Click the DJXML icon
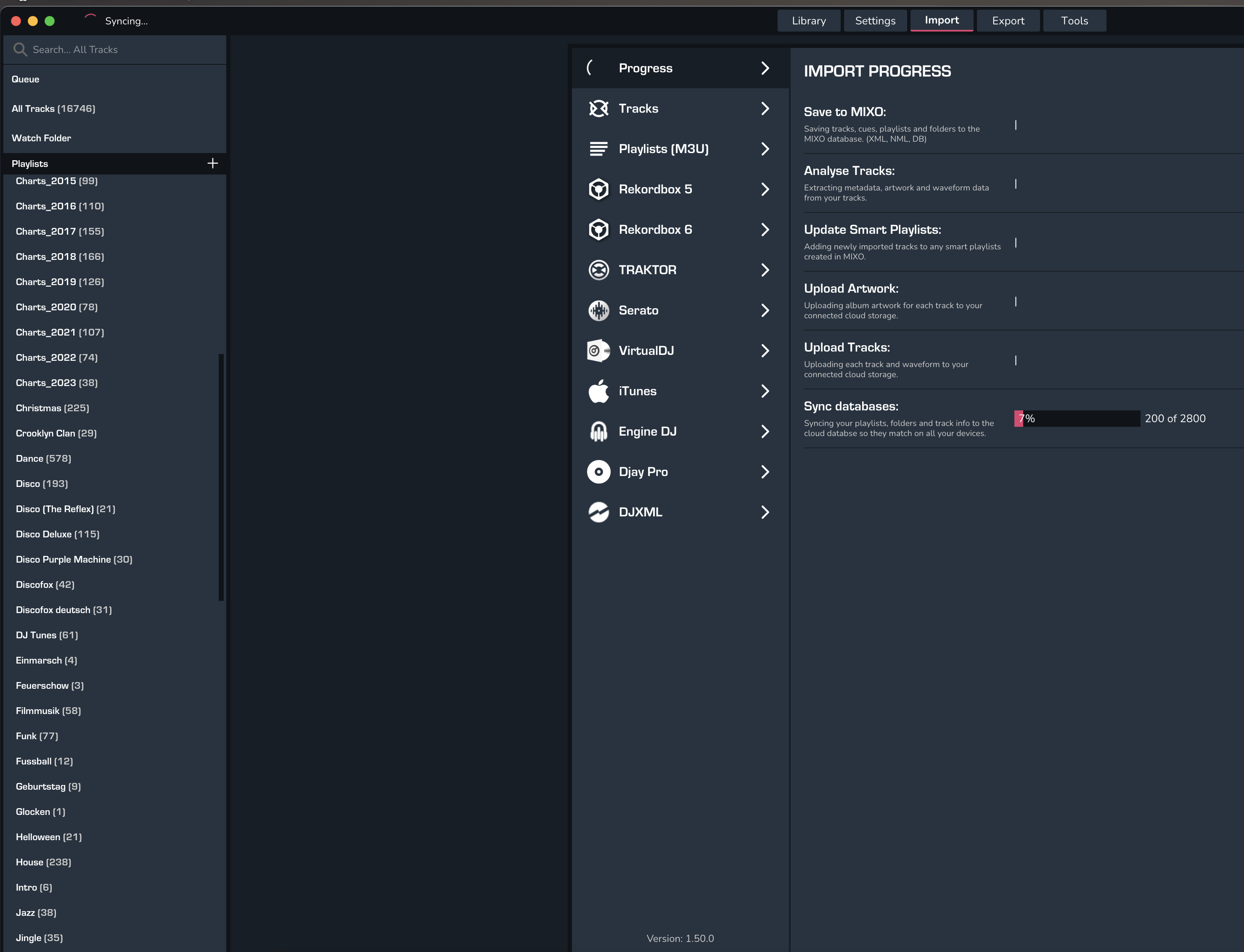 (x=598, y=512)
